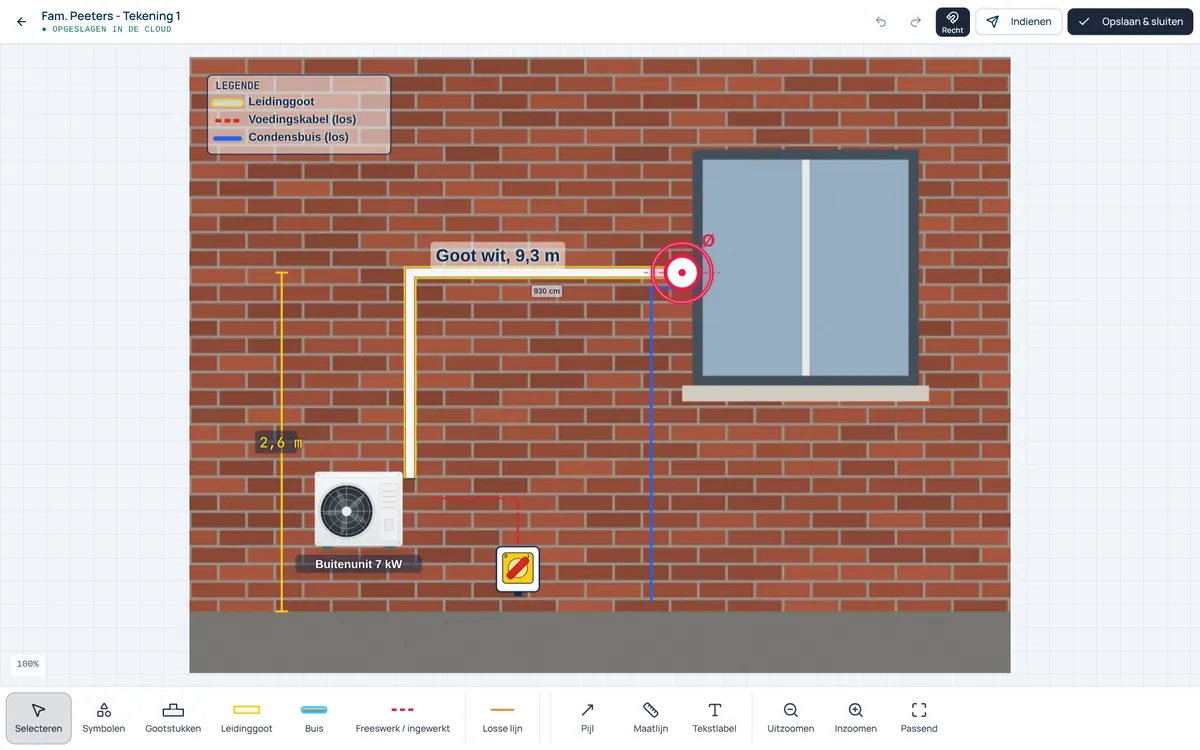
Task: Click the '930 cm' measurement tag
Action: [546, 291]
